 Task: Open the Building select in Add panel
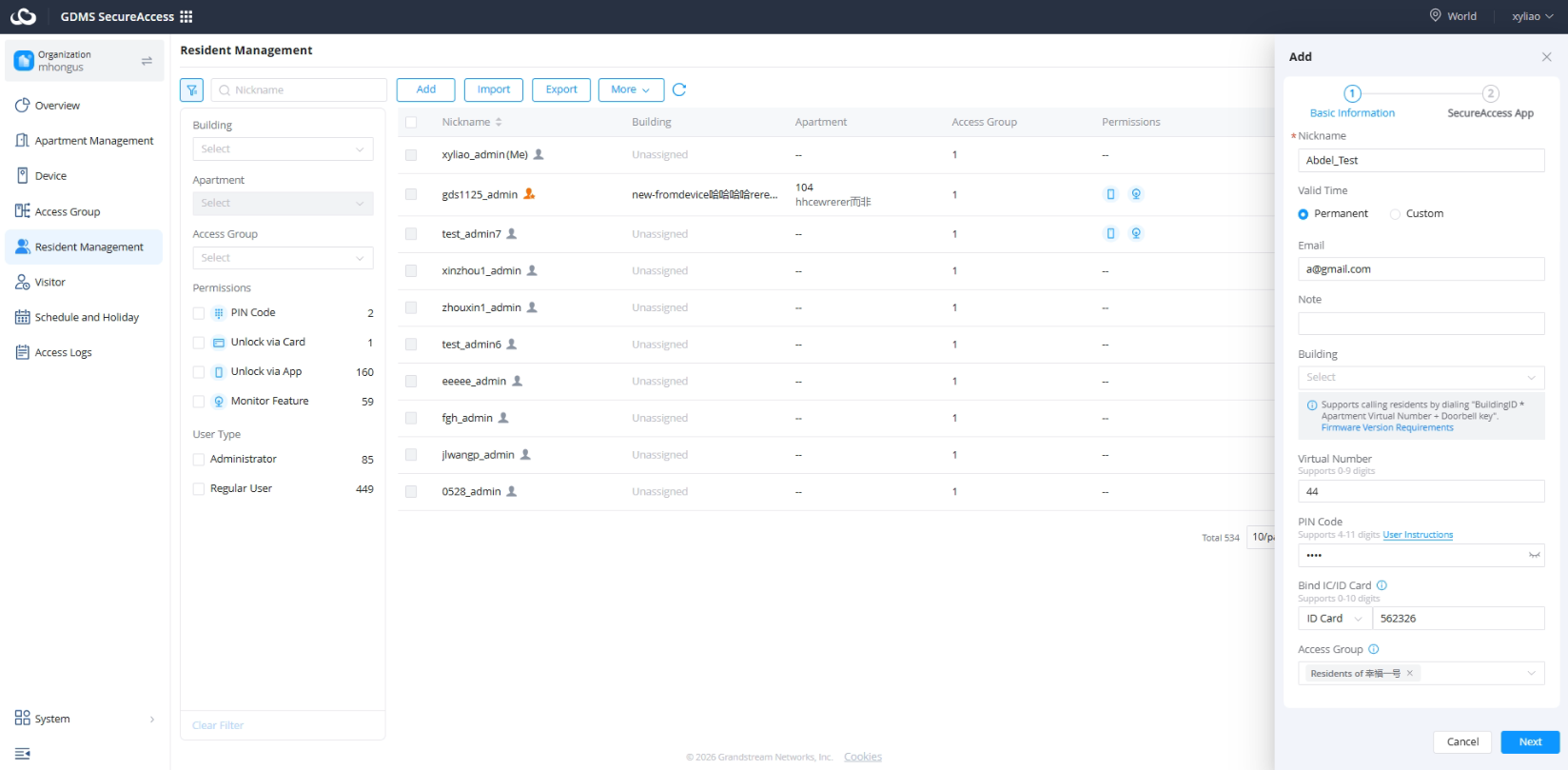point(1421,377)
